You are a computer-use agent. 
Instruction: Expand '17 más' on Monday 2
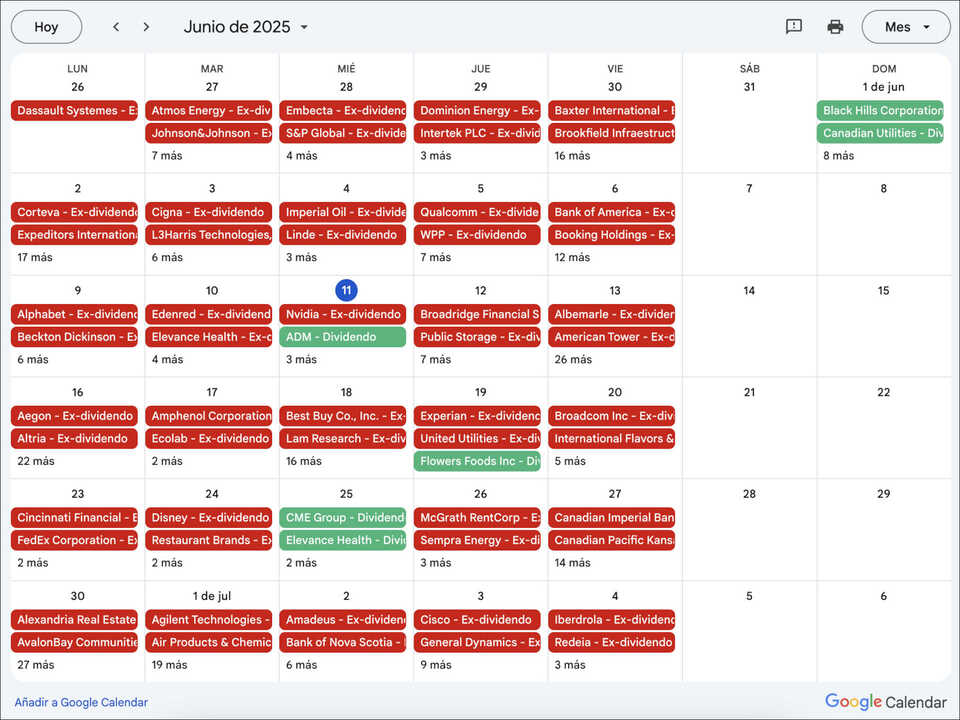tap(35, 257)
